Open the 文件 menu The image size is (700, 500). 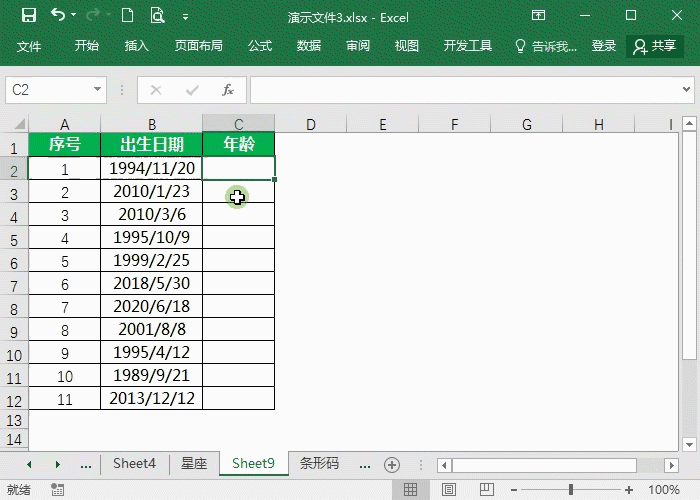(29, 46)
